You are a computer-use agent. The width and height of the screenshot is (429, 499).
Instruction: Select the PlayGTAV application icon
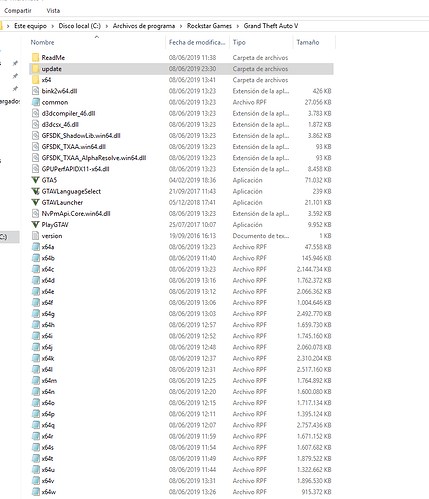tap(35, 225)
